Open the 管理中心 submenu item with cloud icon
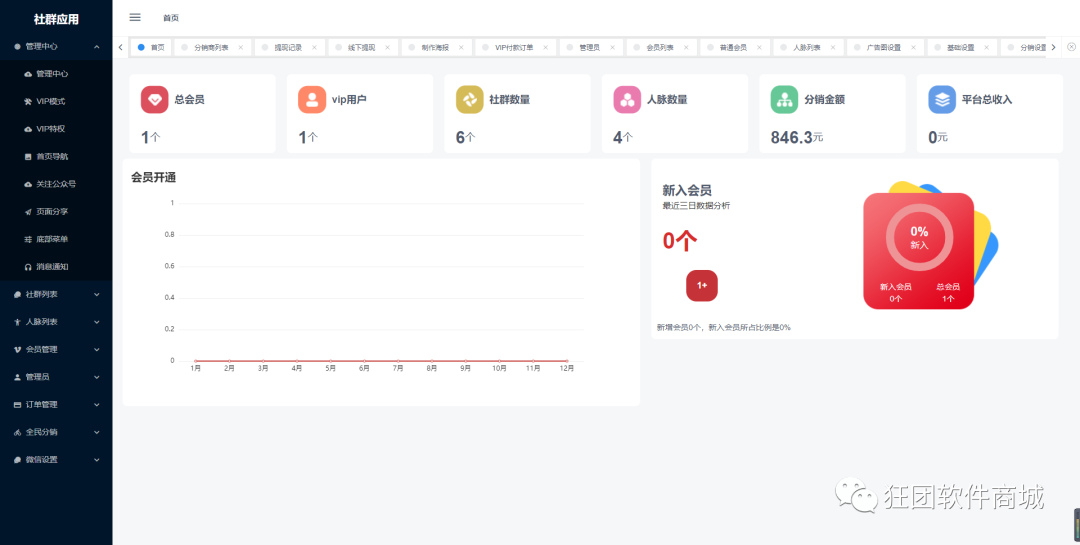The width and height of the screenshot is (1080, 545). (x=56, y=74)
